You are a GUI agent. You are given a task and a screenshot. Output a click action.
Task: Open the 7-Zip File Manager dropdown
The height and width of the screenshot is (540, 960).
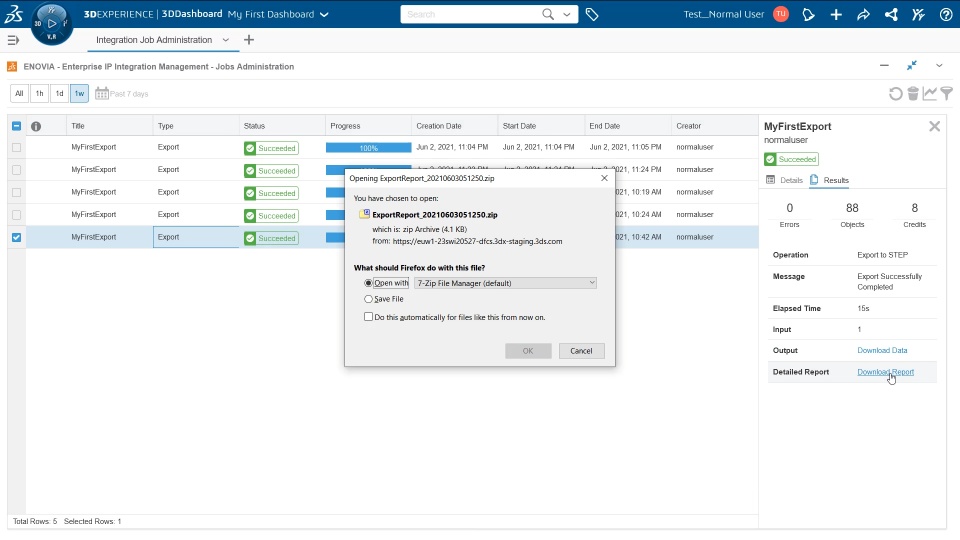505,283
